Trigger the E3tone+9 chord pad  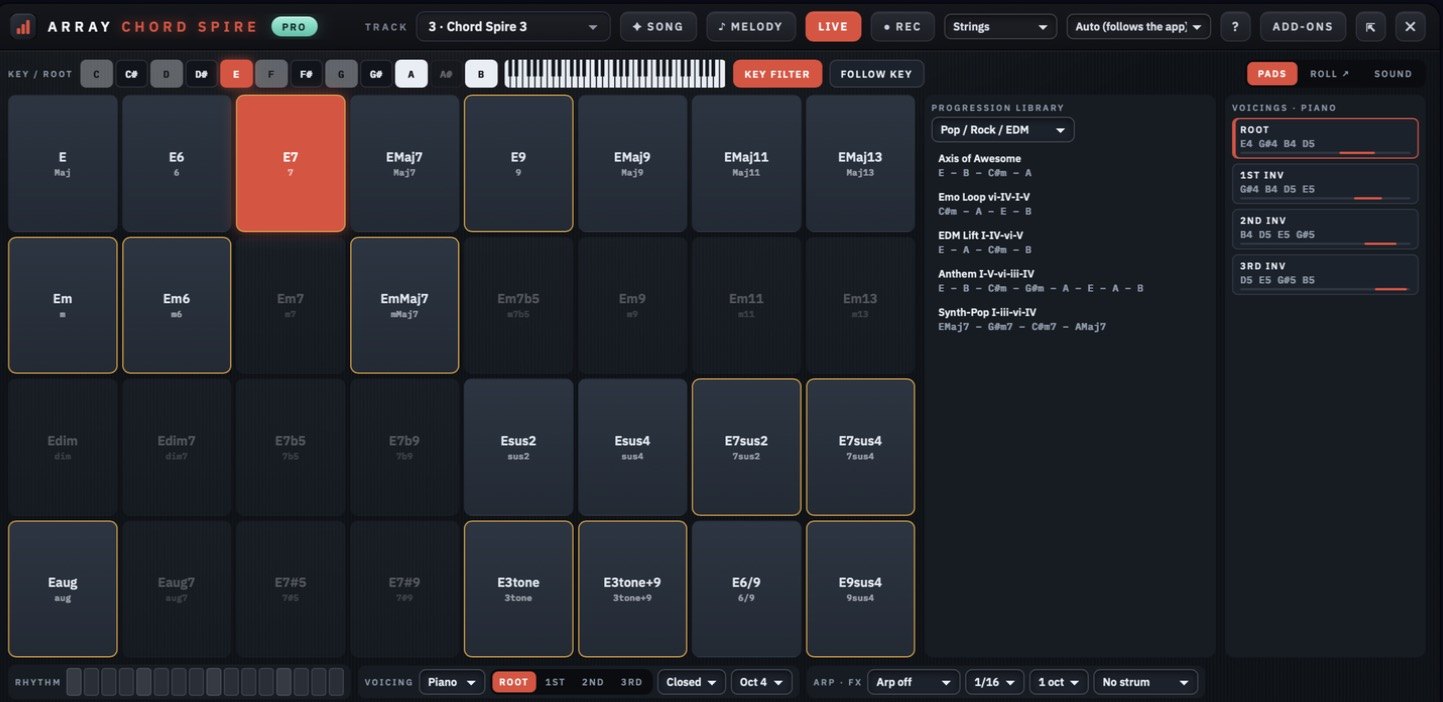coord(633,589)
